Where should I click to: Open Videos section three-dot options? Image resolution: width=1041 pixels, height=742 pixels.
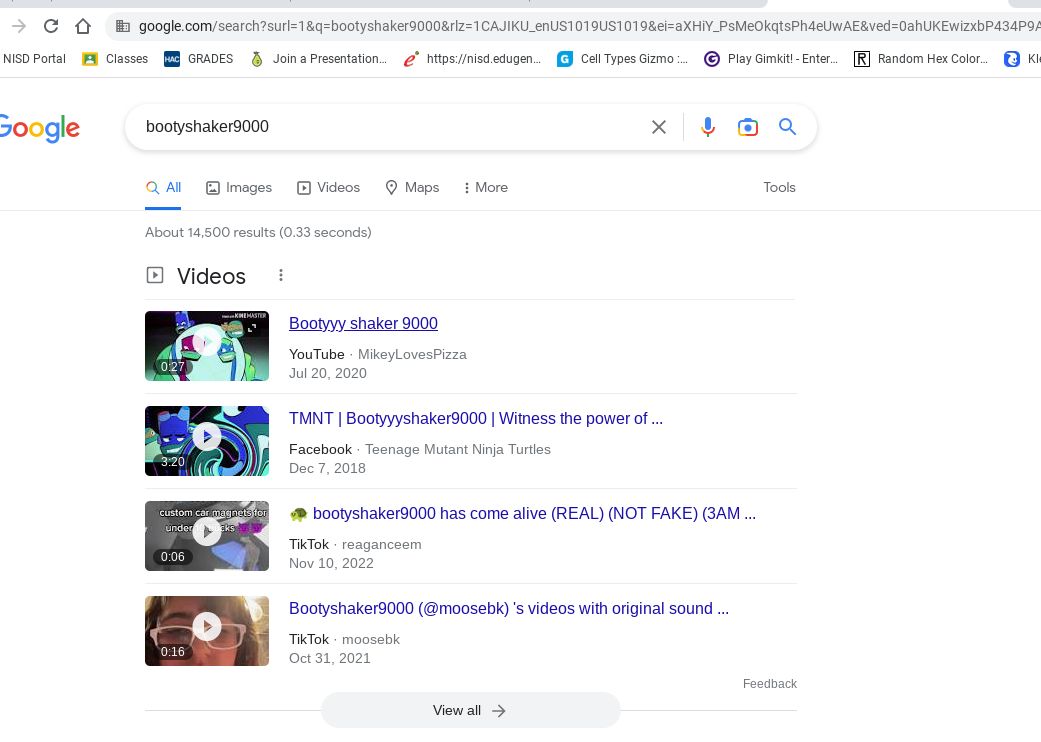281,275
